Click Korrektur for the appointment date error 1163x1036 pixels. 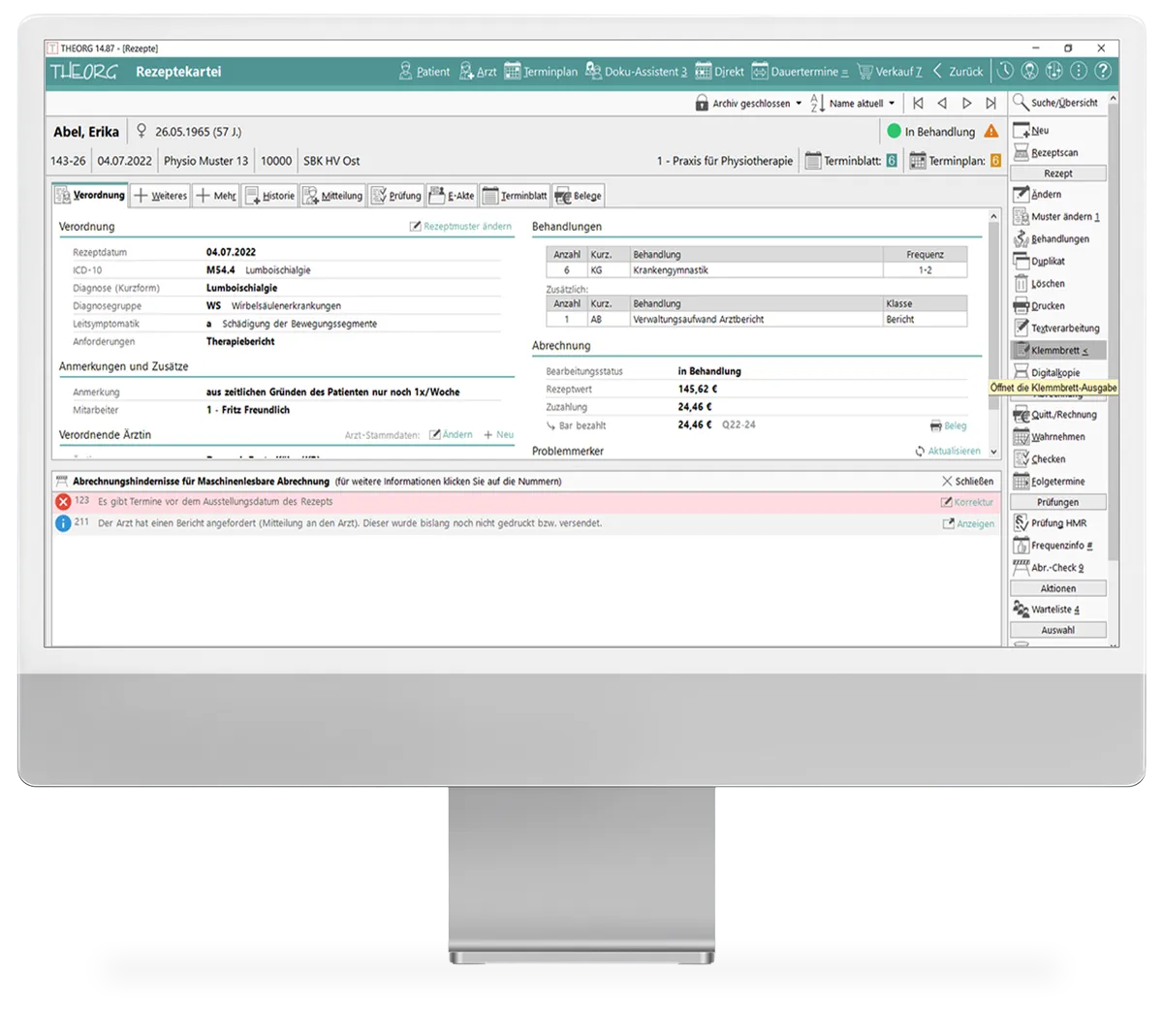[x=967, y=502]
